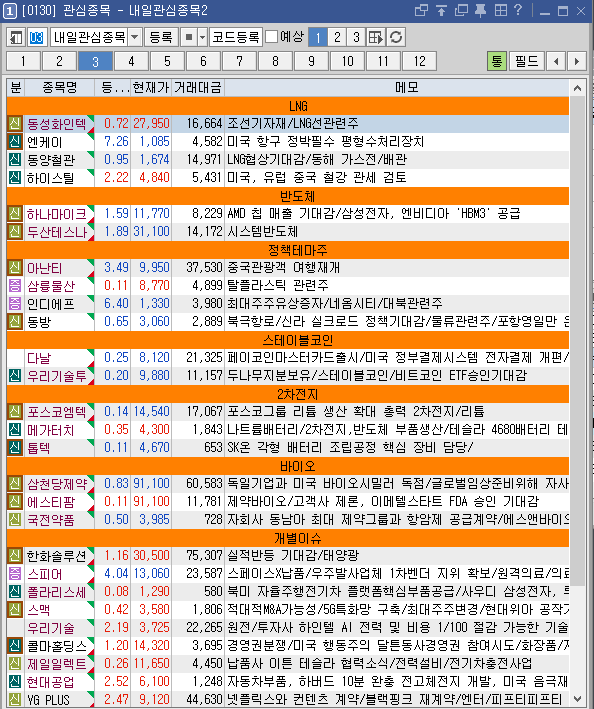The image size is (594, 709).
Task: Click the 스테이블코인 orange category header
Action: pos(288,340)
